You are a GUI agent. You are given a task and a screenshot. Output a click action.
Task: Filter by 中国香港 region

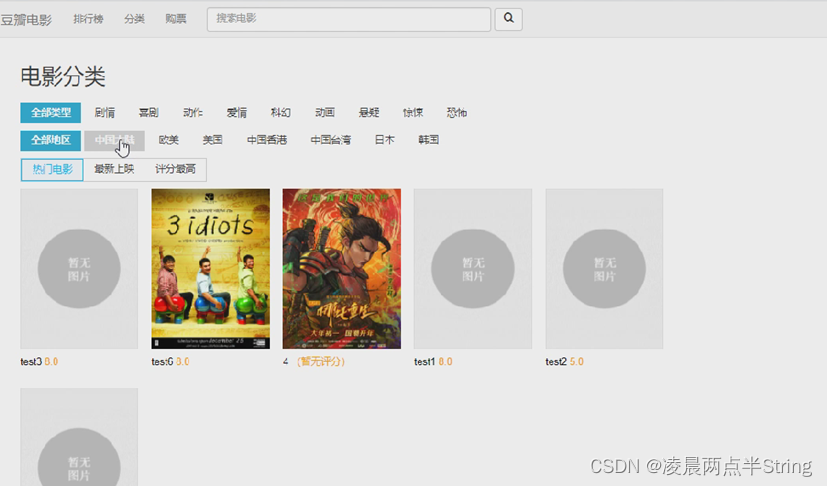pos(267,140)
